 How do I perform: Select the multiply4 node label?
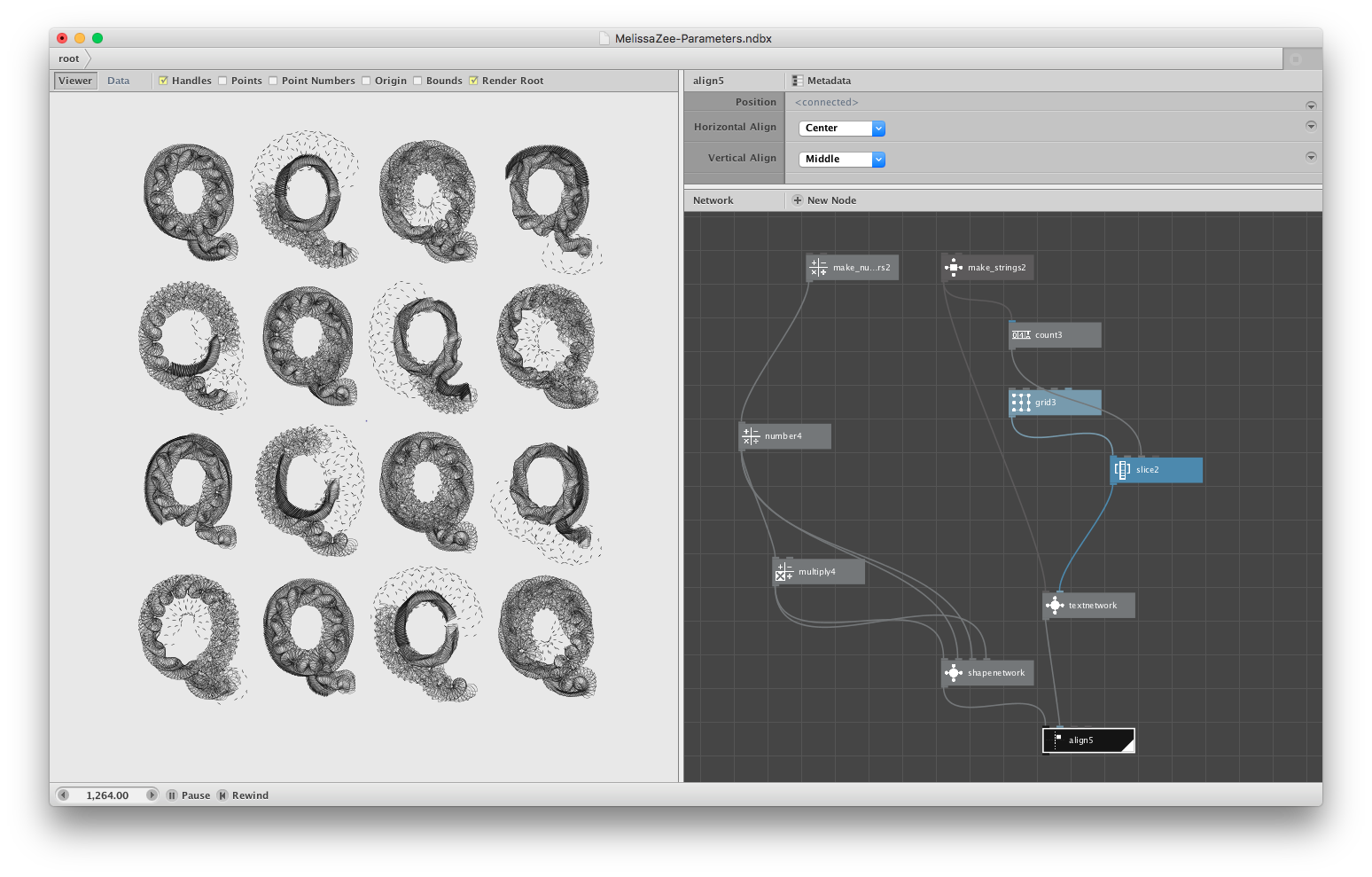(817, 572)
